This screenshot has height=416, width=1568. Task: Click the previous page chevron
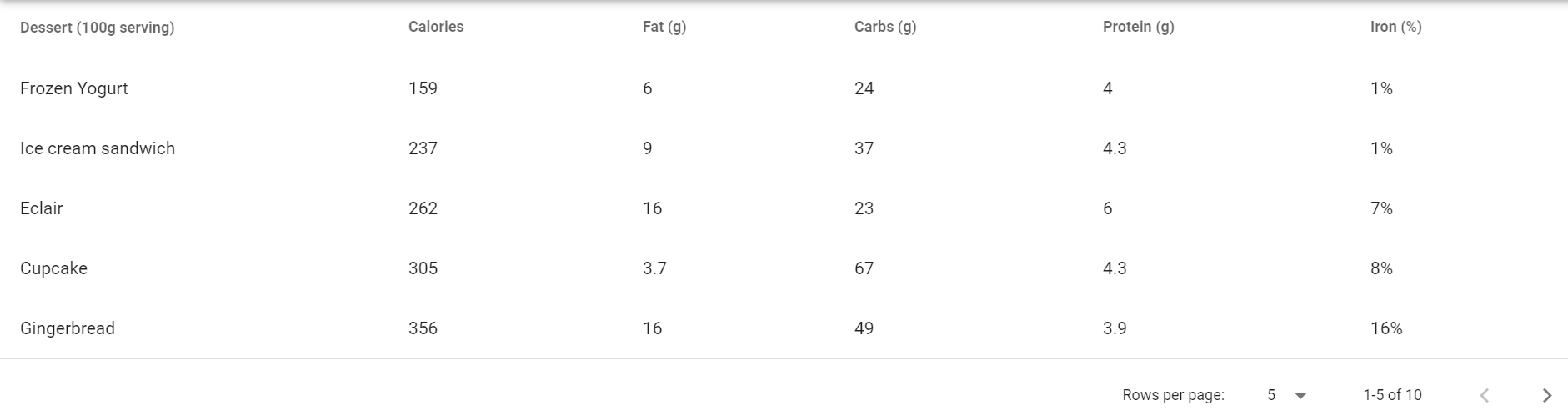click(x=1484, y=395)
